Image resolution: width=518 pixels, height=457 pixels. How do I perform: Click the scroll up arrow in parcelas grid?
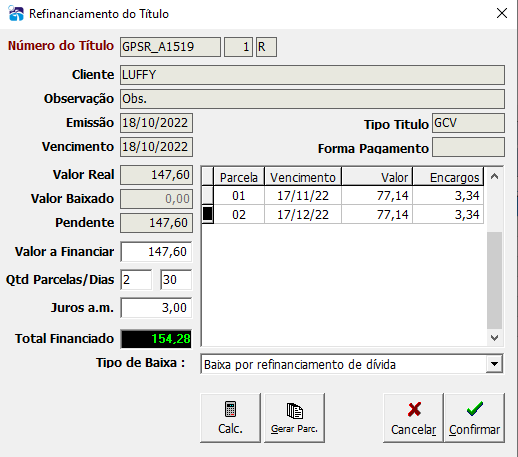pyautogui.click(x=495, y=177)
